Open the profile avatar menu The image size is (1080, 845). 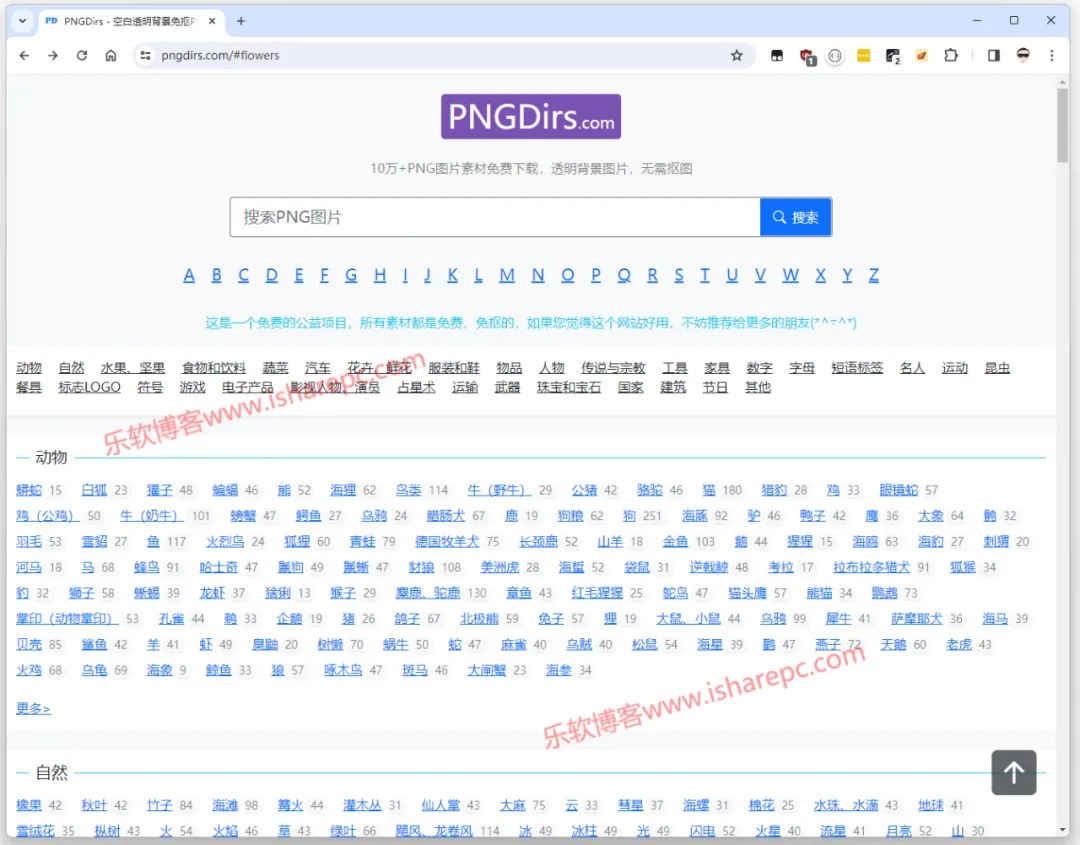pos(1024,55)
